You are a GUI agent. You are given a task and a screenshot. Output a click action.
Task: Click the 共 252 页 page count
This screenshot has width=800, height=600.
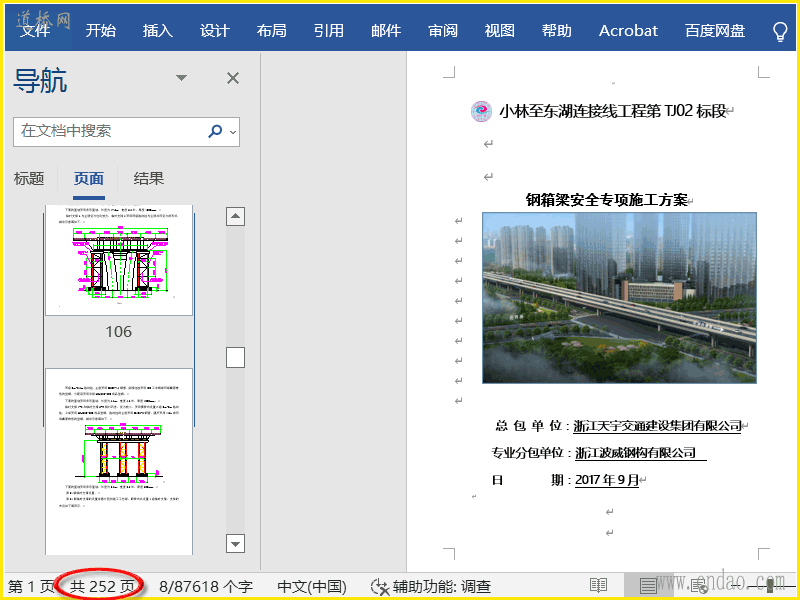[x=102, y=587]
